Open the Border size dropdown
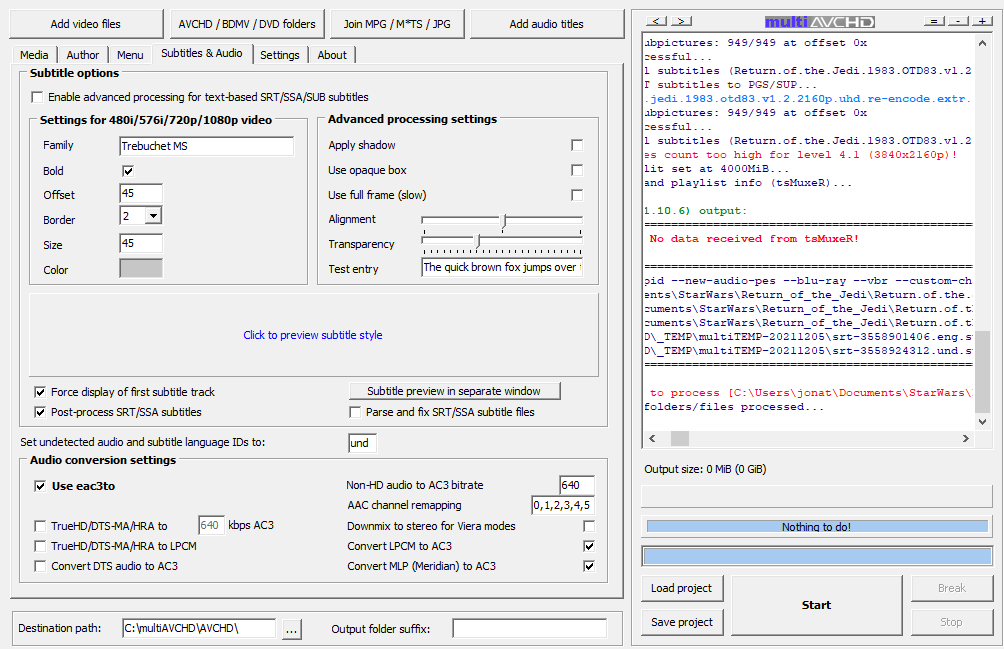Viewport: 1004px width, 649px height. tap(153, 215)
